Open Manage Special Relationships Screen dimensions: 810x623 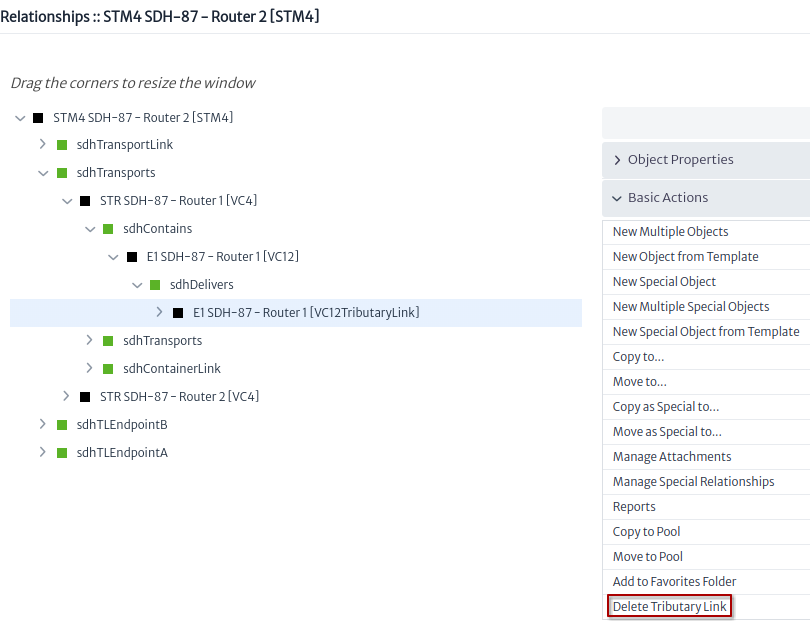pyautogui.click(x=706, y=482)
